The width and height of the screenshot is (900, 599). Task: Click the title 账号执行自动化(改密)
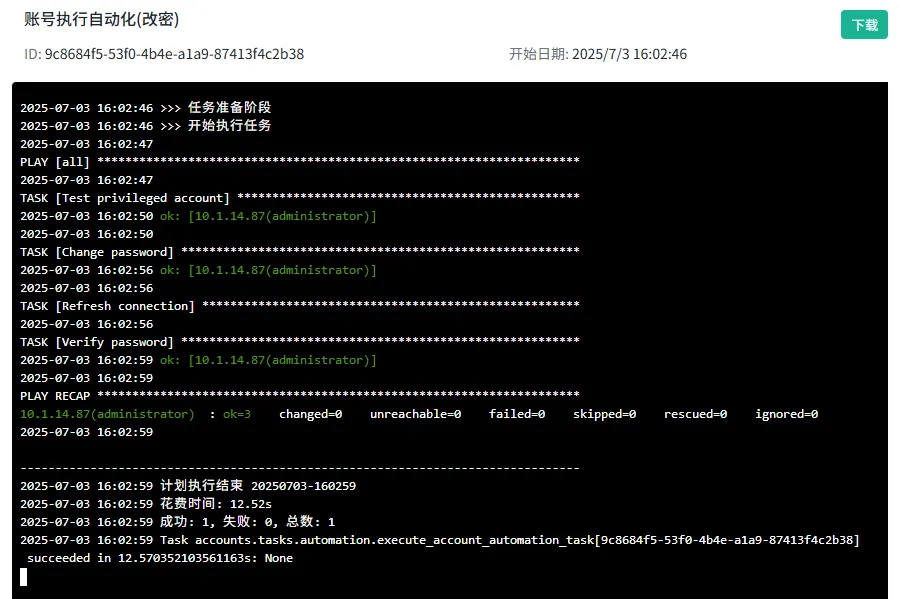[102, 19]
